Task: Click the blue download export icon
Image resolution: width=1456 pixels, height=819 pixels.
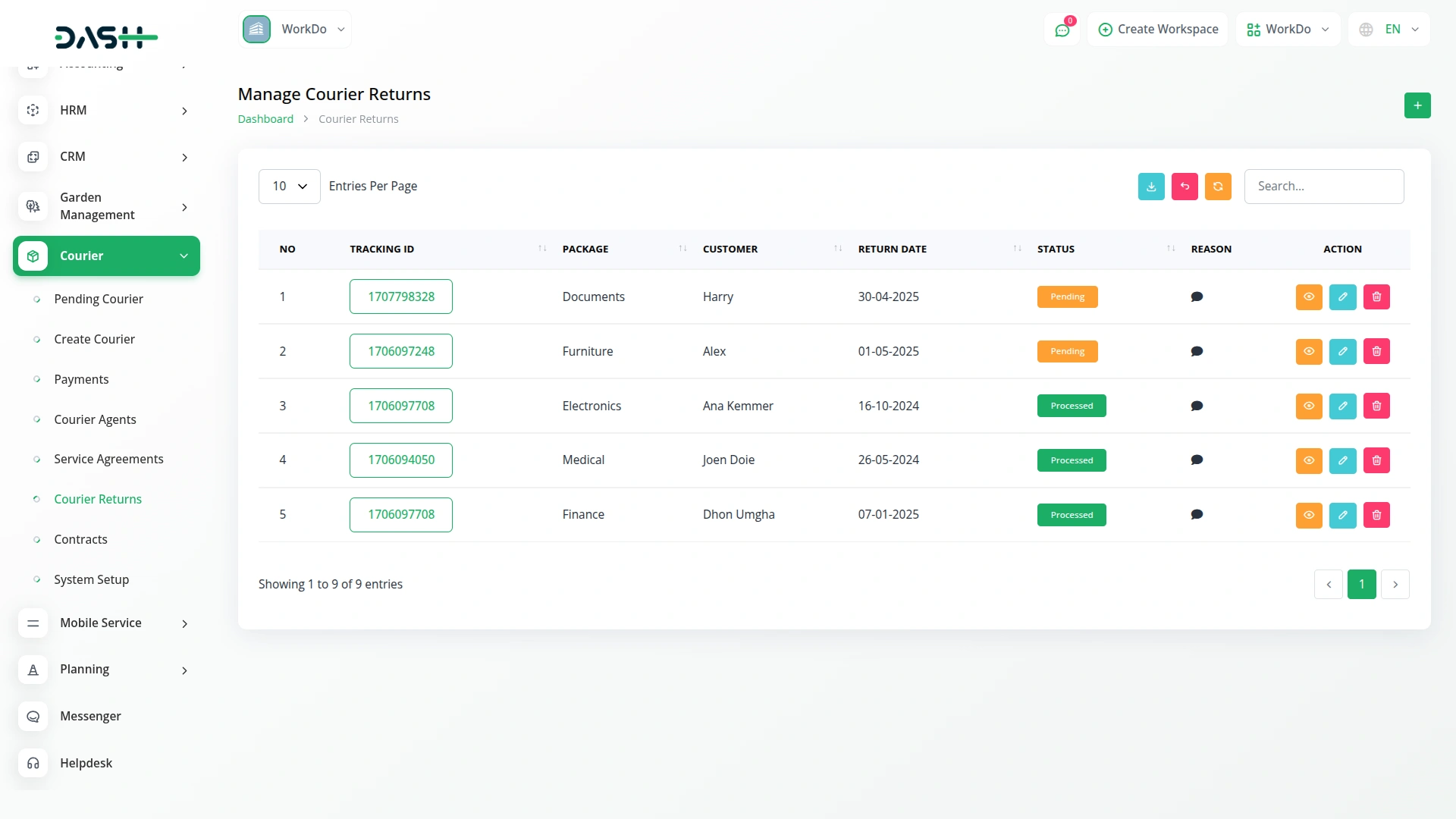Action: tap(1150, 187)
